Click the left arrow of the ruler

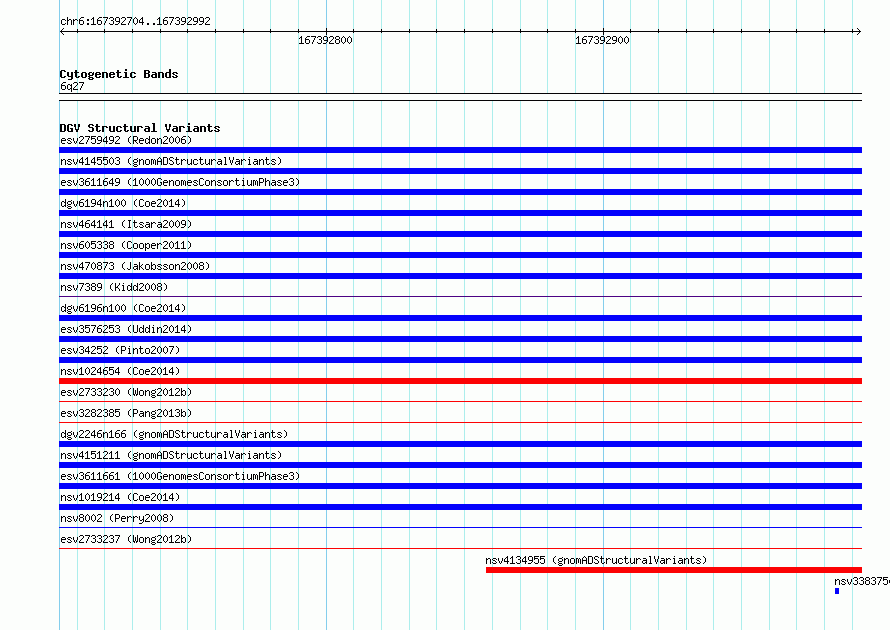click(x=62, y=32)
